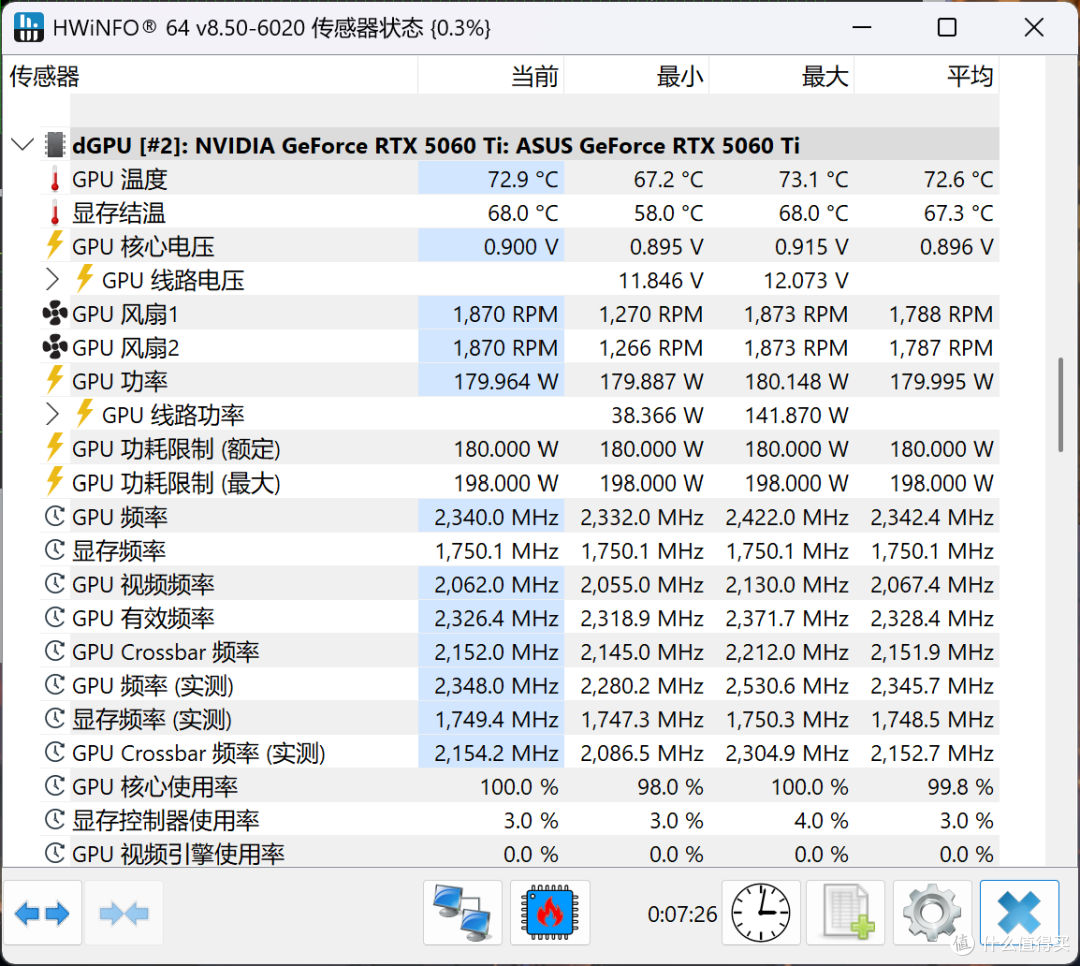Click the lightning icon beside GPU 功耗限制 (最大)
The width and height of the screenshot is (1080, 966).
(55, 482)
